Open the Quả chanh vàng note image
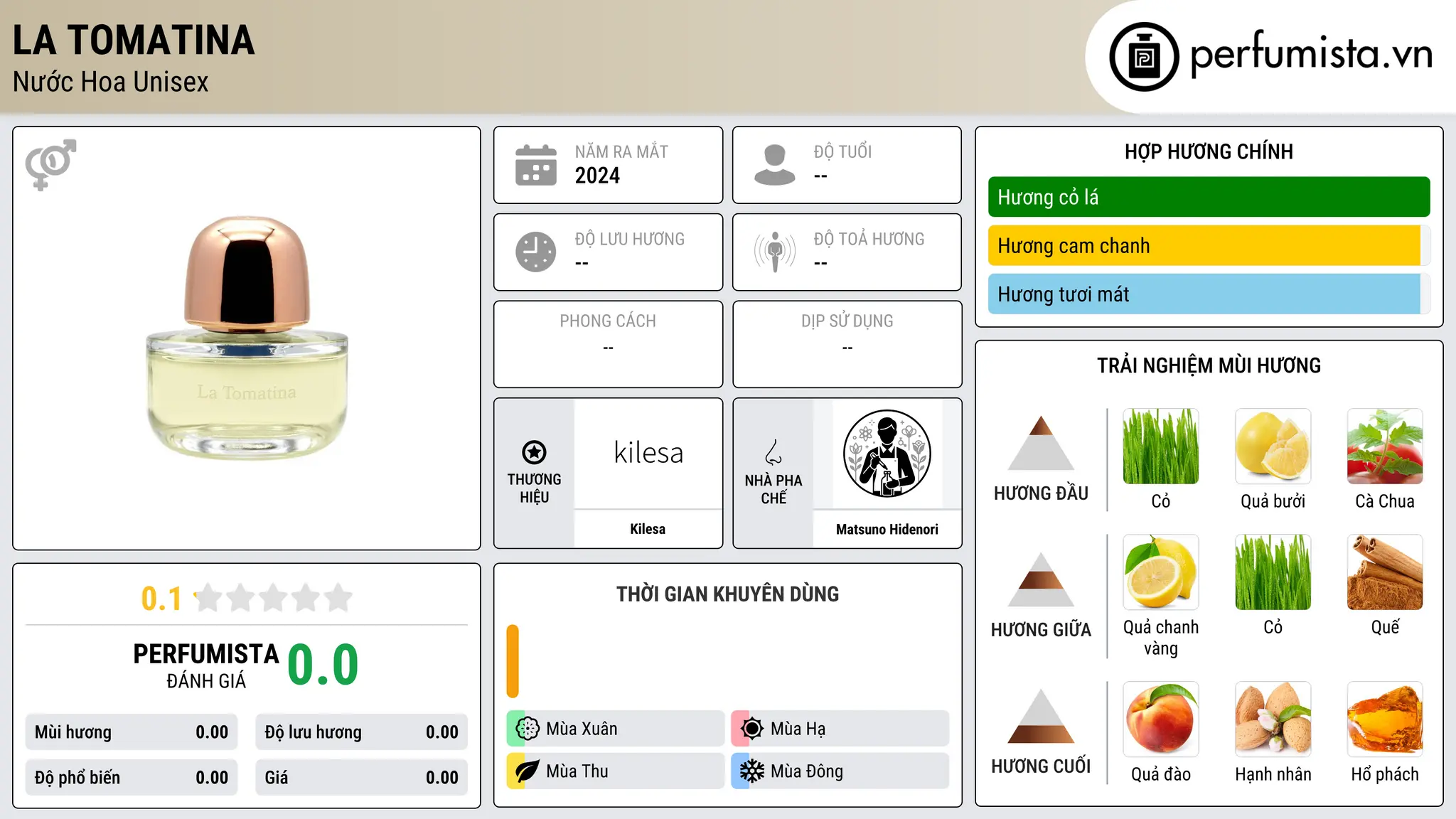This screenshot has width=1456, height=819. tap(1161, 572)
